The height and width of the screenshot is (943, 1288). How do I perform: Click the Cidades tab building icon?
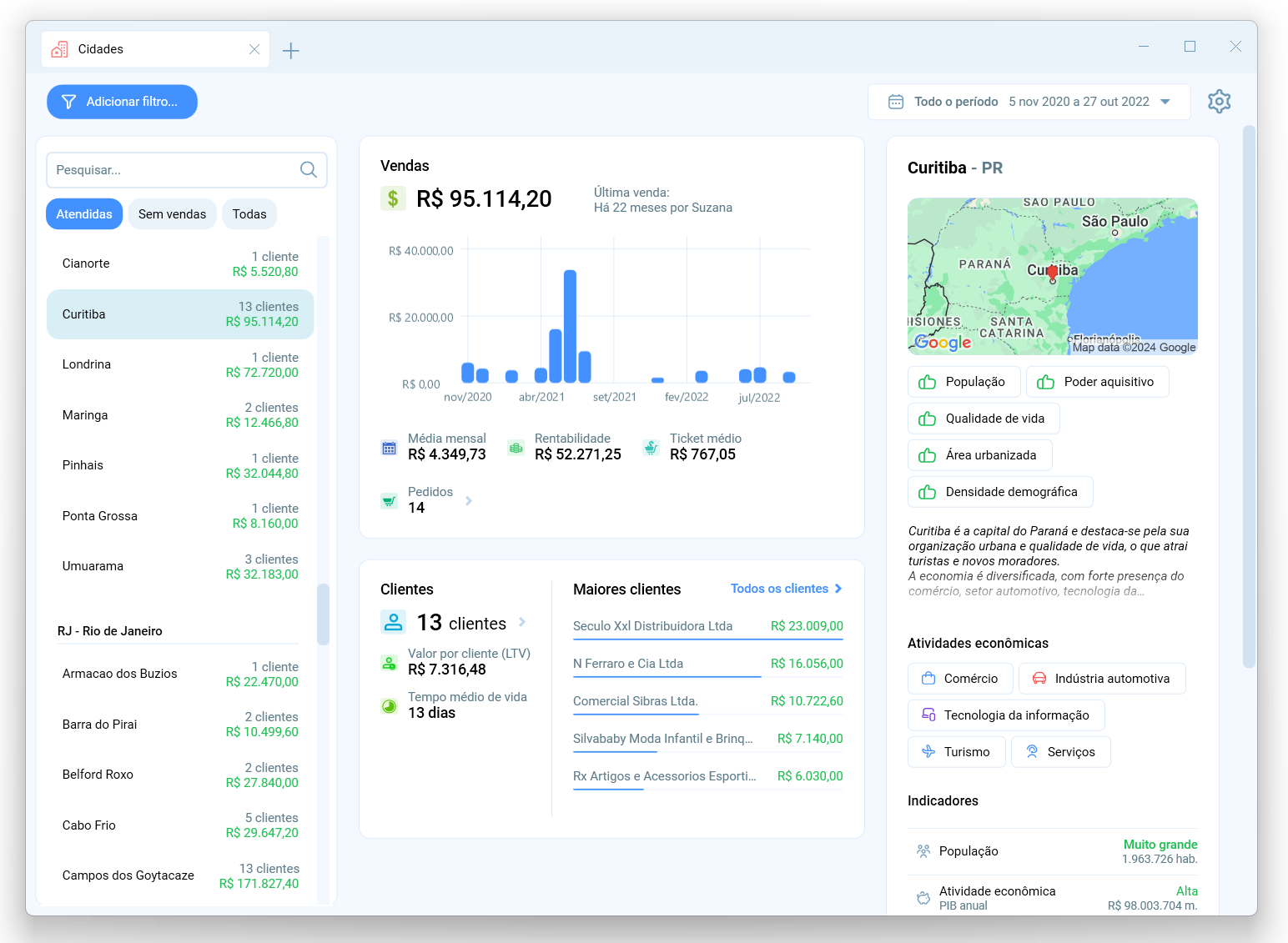(x=60, y=49)
